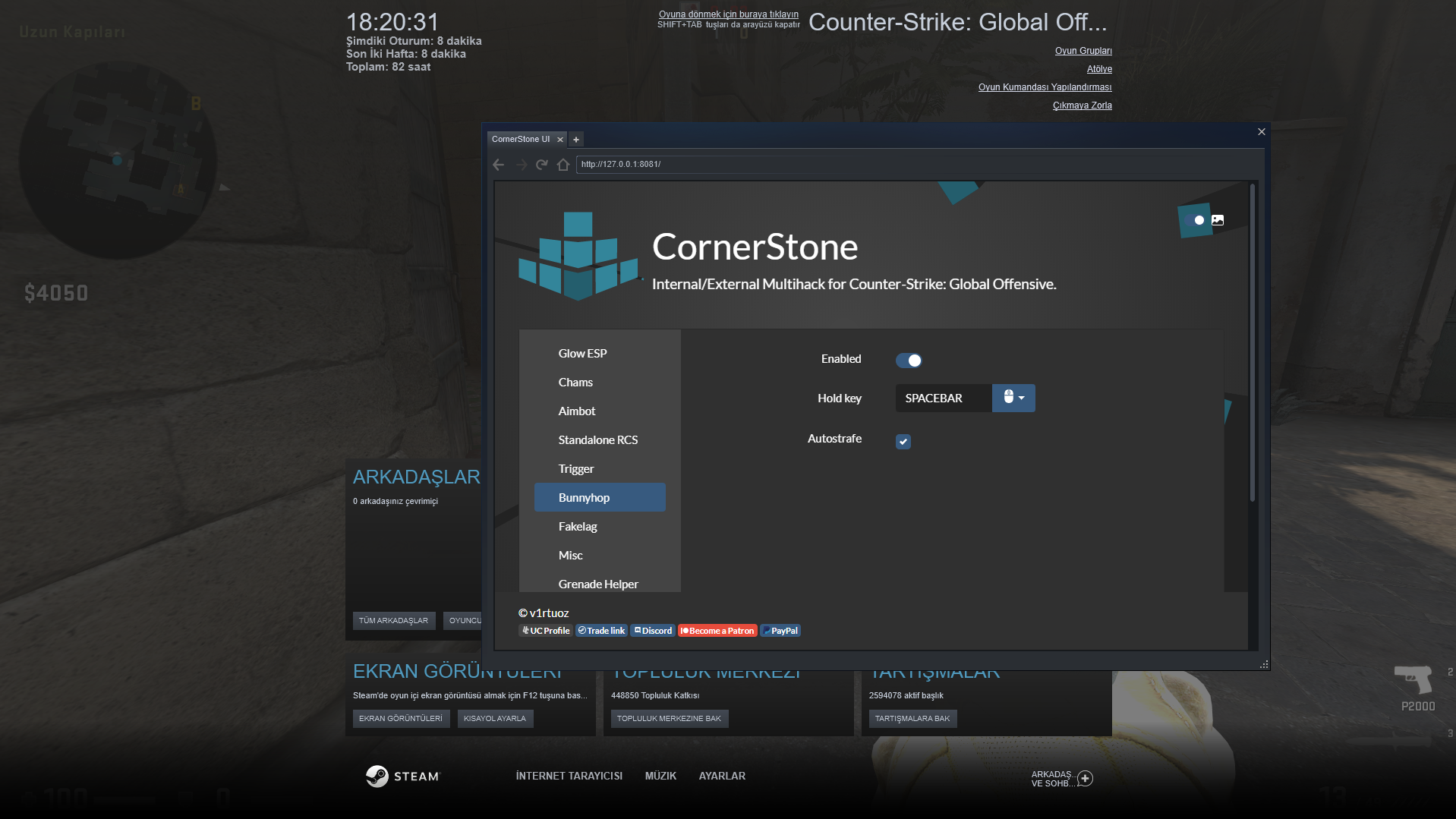Click TÜM ARKADAŞLAR button
This screenshot has width=1456, height=819.
click(x=394, y=621)
